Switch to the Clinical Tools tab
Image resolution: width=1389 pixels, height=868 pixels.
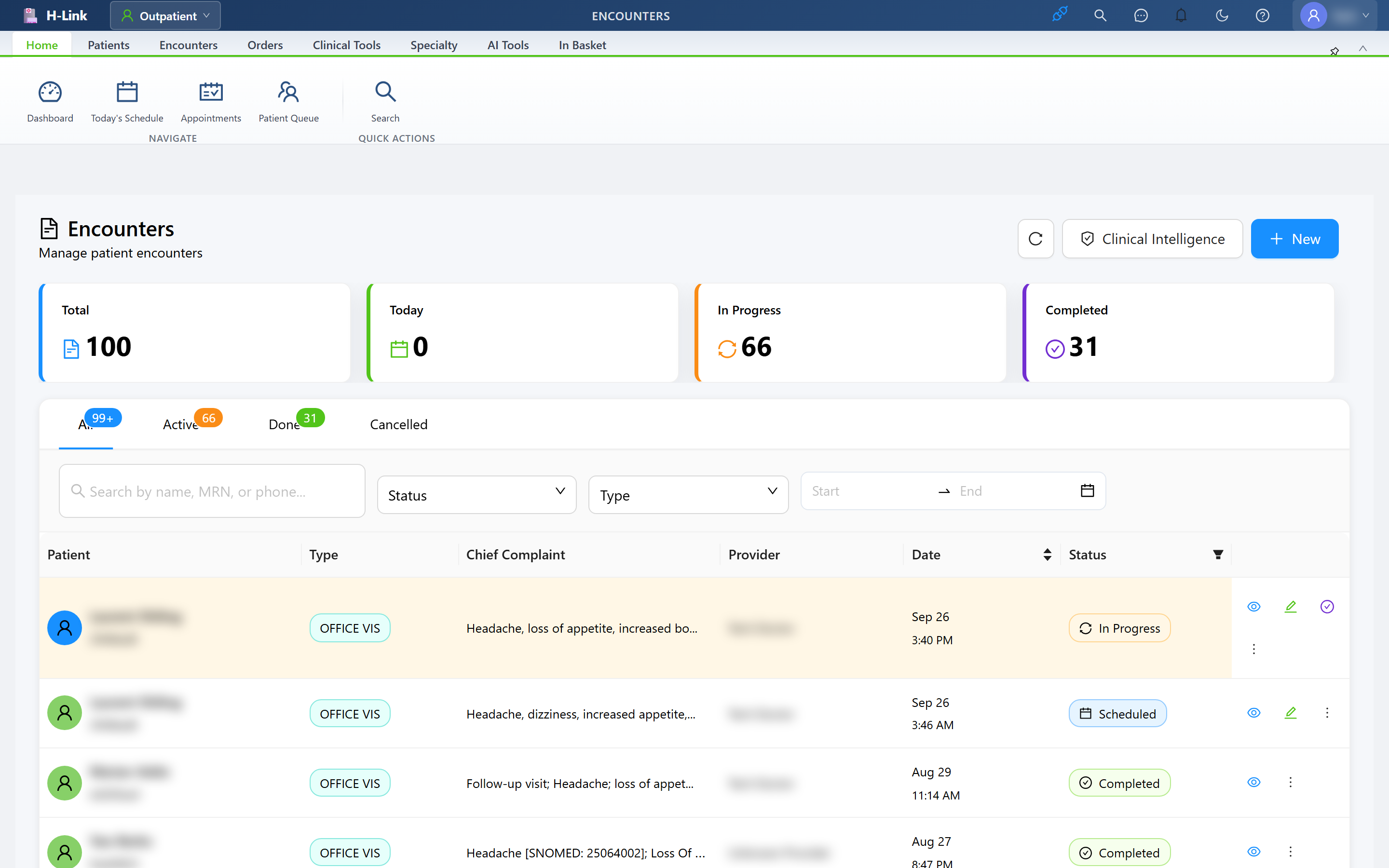click(x=347, y=45)
